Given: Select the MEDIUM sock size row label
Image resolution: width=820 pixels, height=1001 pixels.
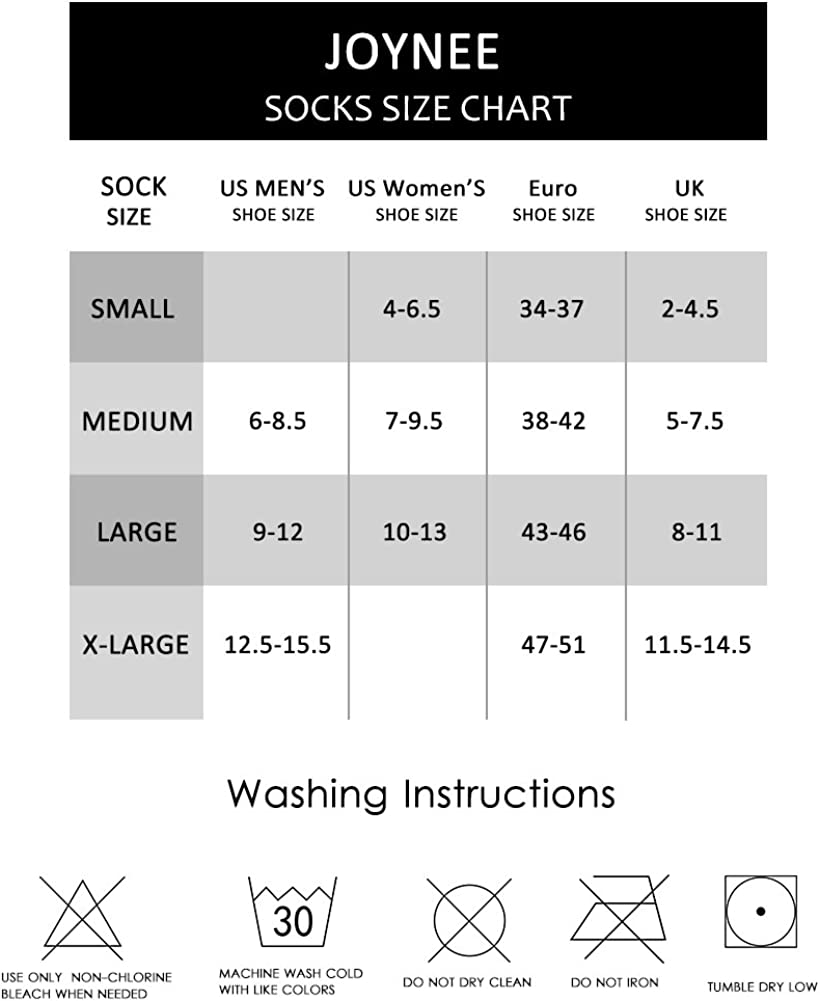Looking at the screenshot, I should [x=137, y=421].
